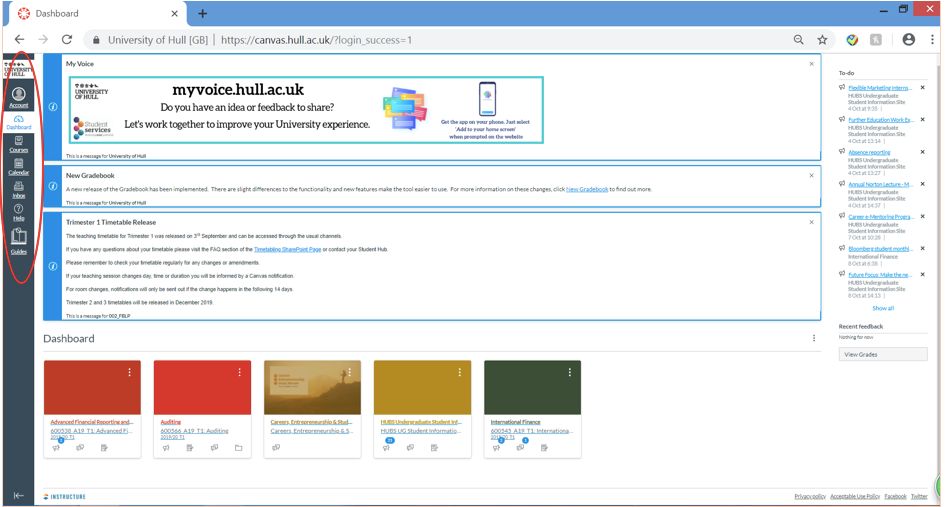This screenshot has width=946, height=507.
Task: Open the Absence reporting to-do item
Action: pyautogui.click(x=869, y=152)
